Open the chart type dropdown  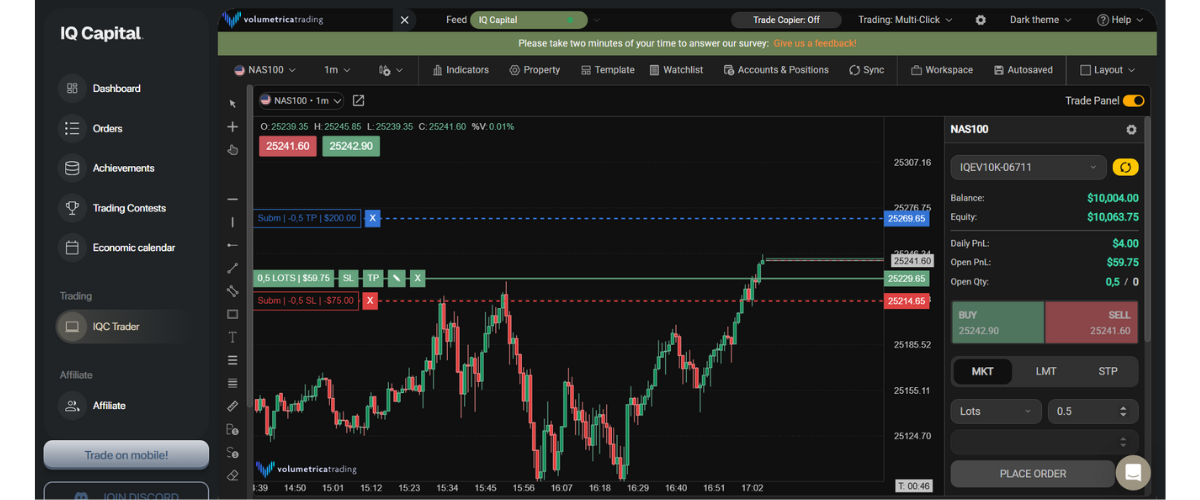(391, 70)
